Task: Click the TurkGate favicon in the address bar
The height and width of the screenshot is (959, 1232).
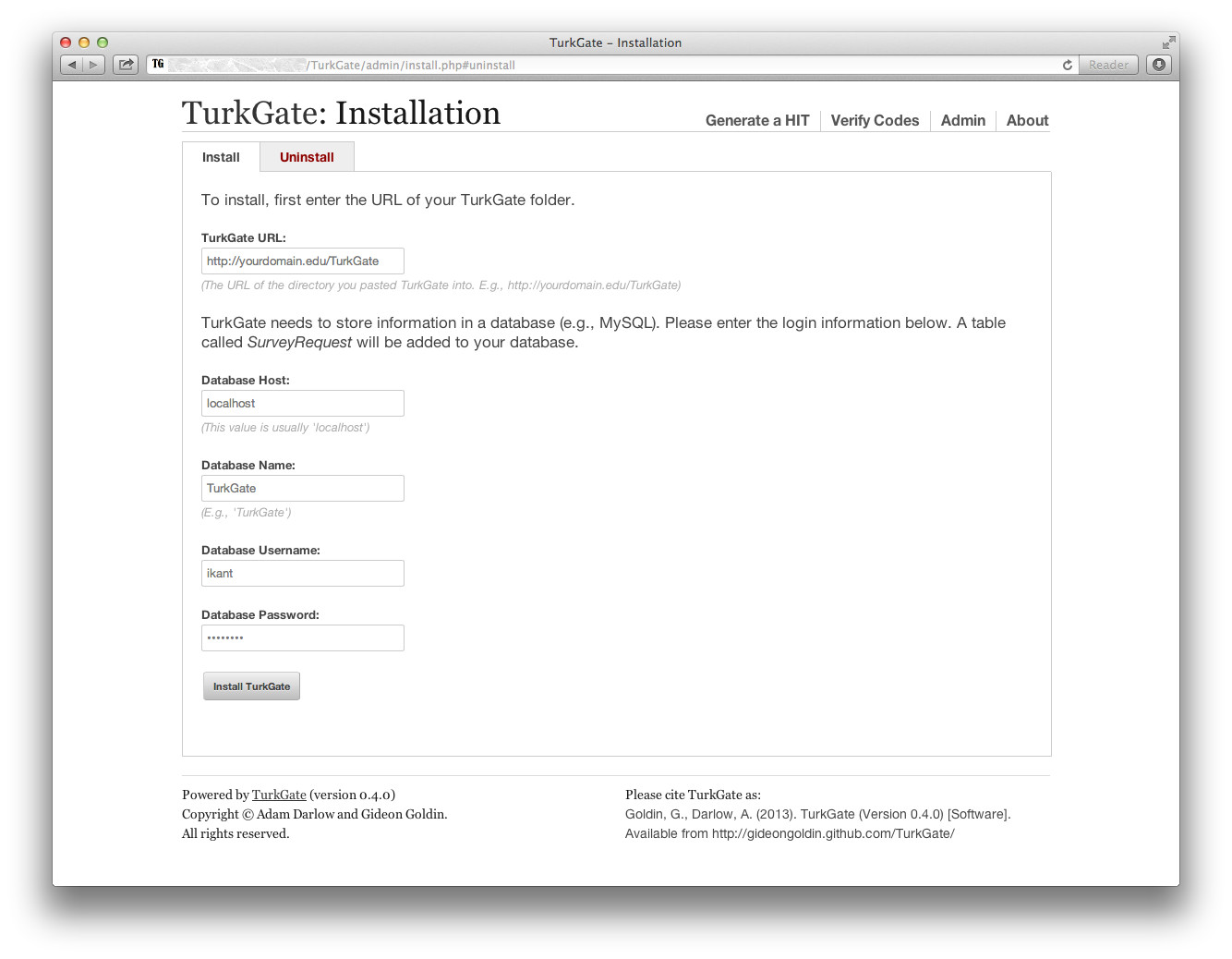Action: click(157, 64)
